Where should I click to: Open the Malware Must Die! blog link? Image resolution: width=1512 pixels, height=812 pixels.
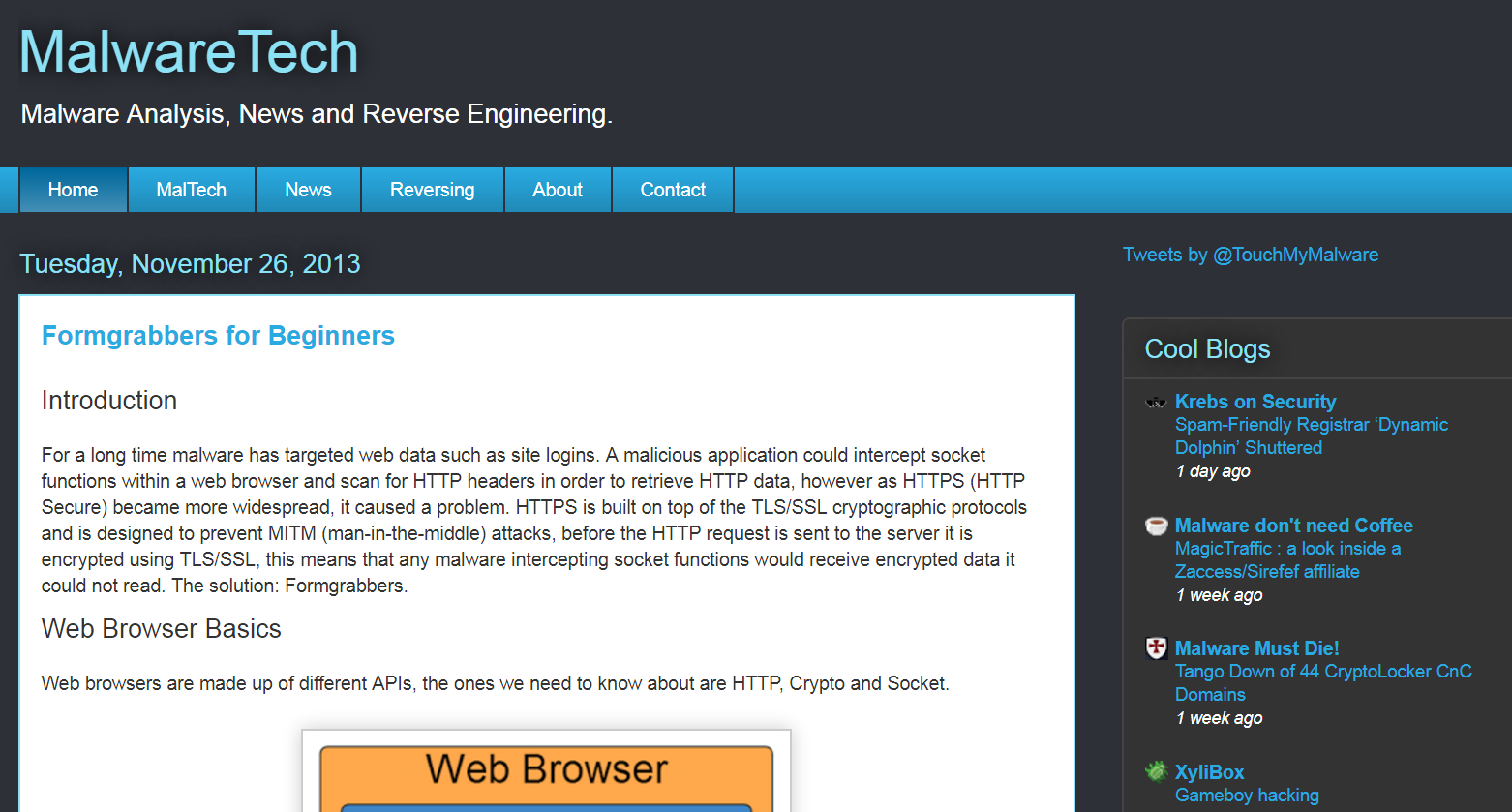pyautogui.click(x=1257, y=648)
